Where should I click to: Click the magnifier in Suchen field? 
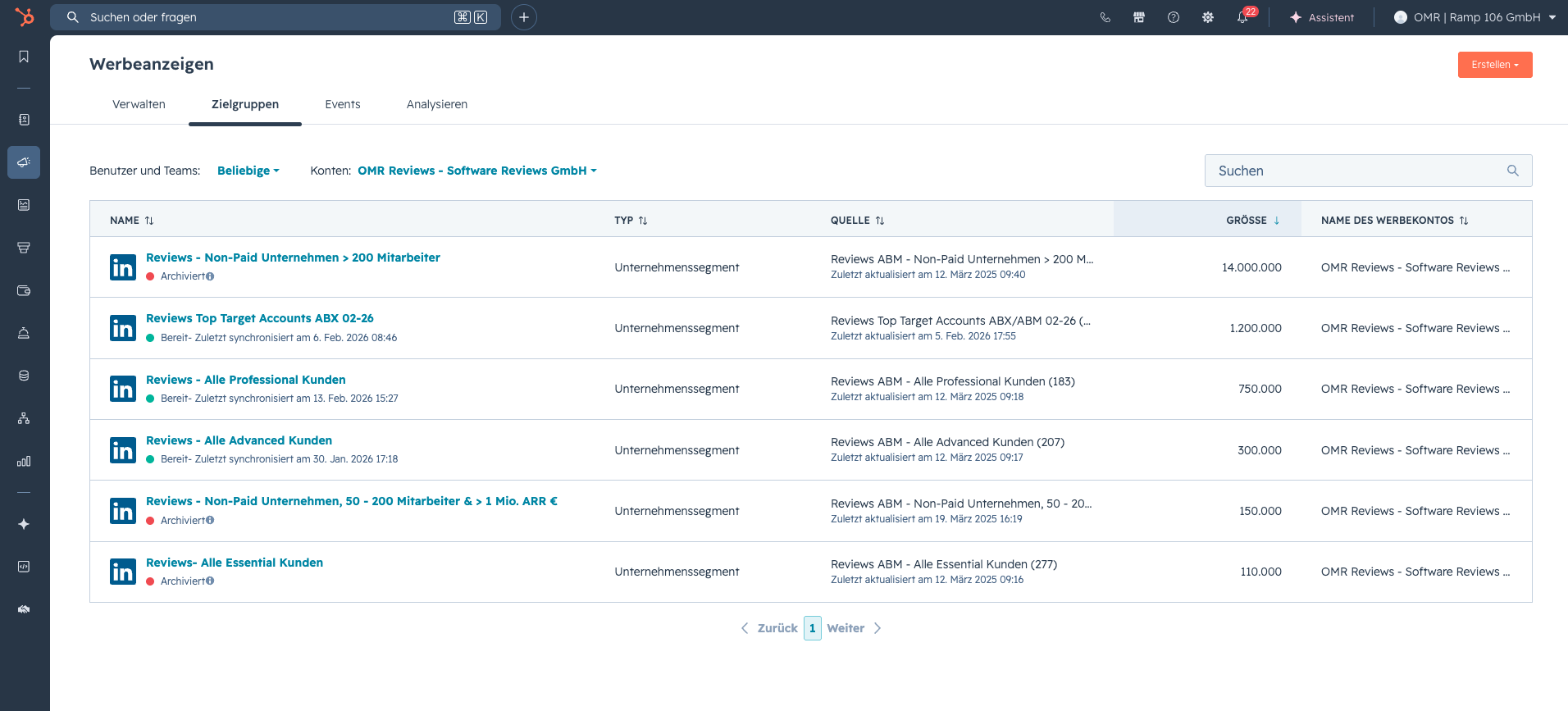(1513, 171)
